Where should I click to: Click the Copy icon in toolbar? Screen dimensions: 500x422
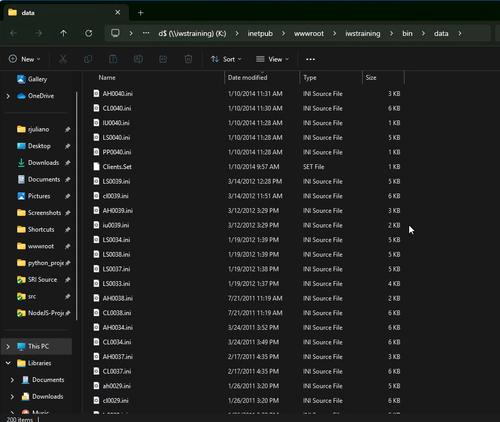[x=88, y=59]
